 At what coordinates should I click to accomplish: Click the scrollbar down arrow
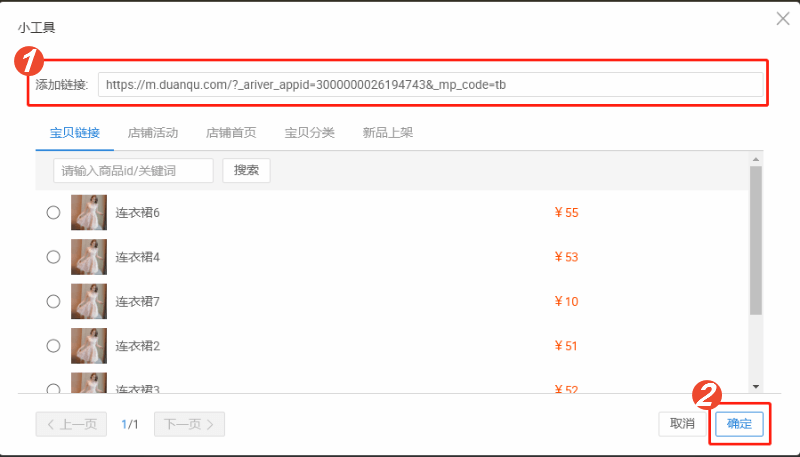[x=756, y=387]
